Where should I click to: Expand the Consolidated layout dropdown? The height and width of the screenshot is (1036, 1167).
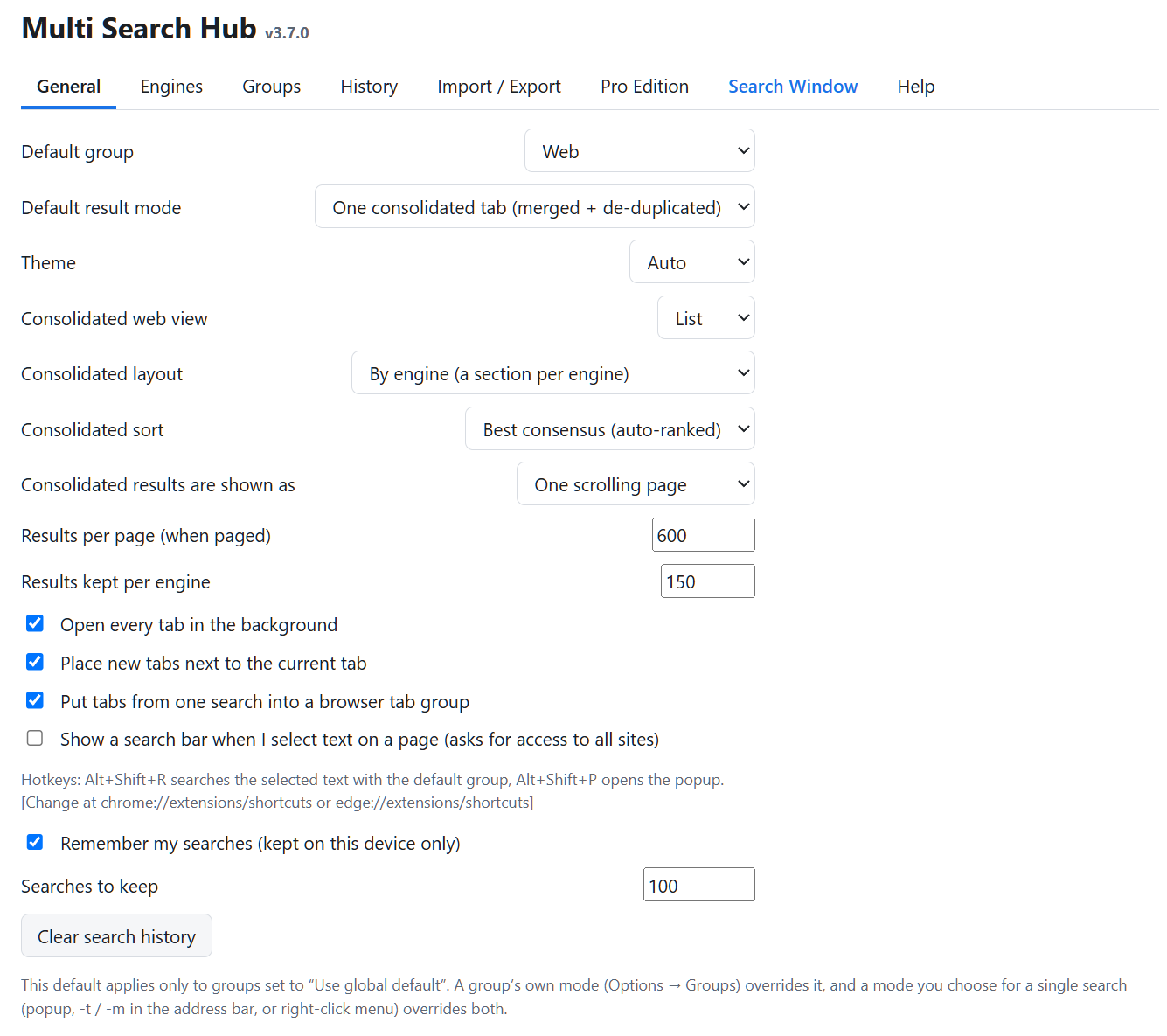point(553,373)
